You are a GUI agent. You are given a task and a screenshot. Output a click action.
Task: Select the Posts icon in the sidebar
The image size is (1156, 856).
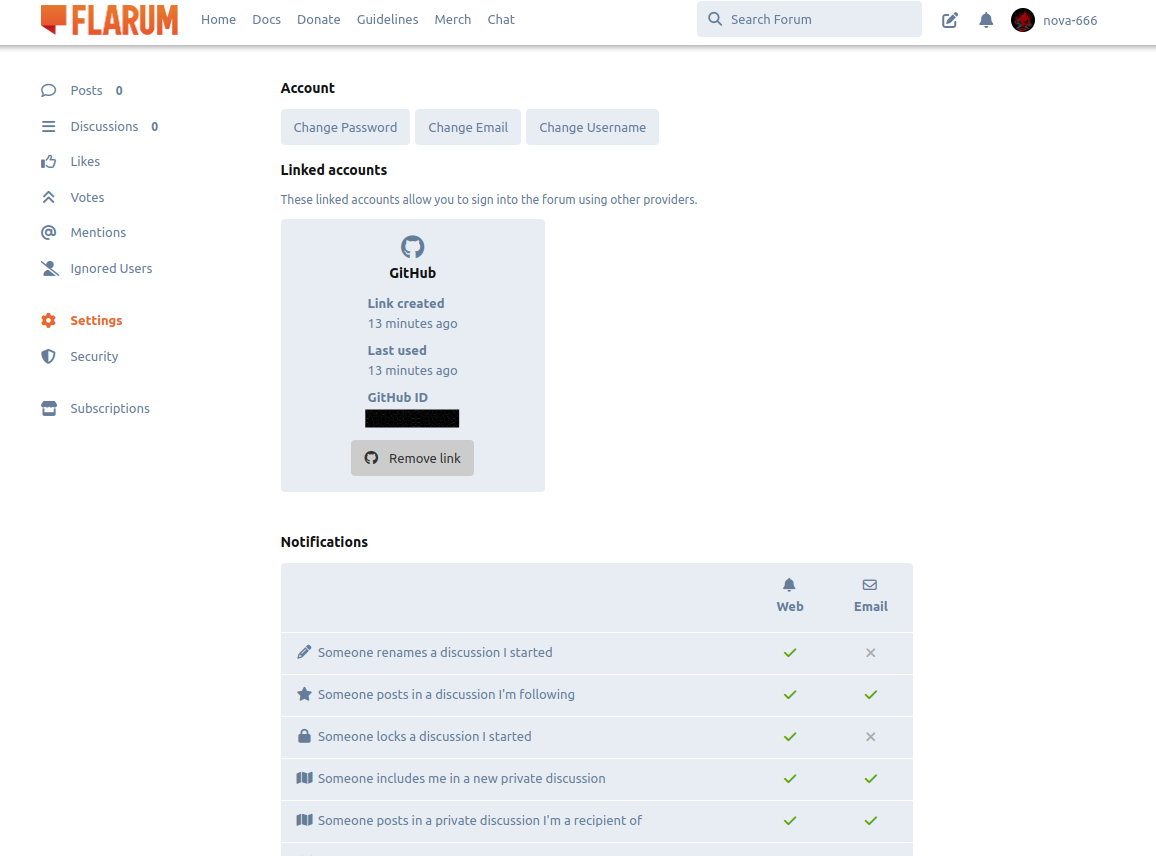click(48, 90)
